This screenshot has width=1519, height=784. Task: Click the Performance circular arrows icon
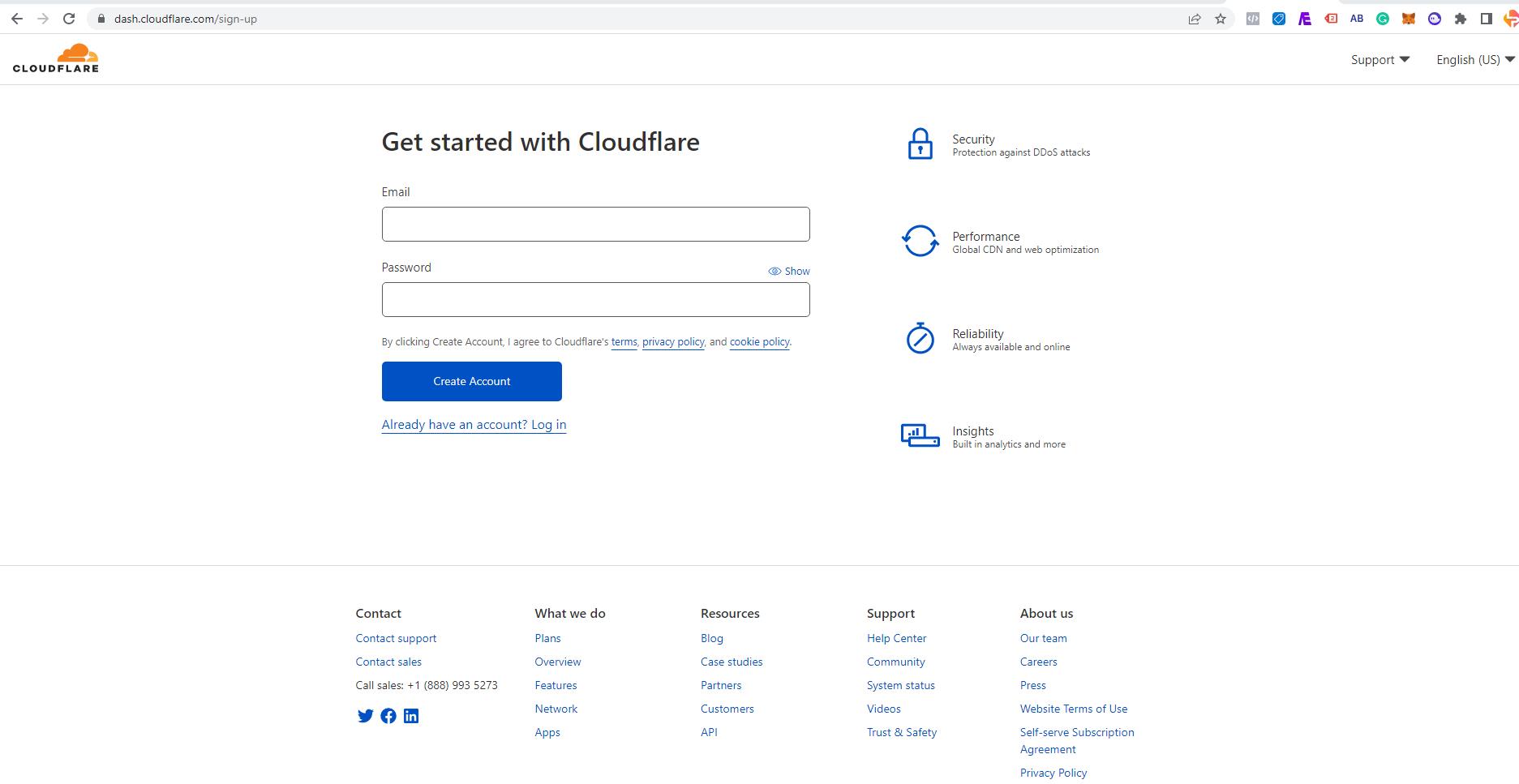[920, 241]
